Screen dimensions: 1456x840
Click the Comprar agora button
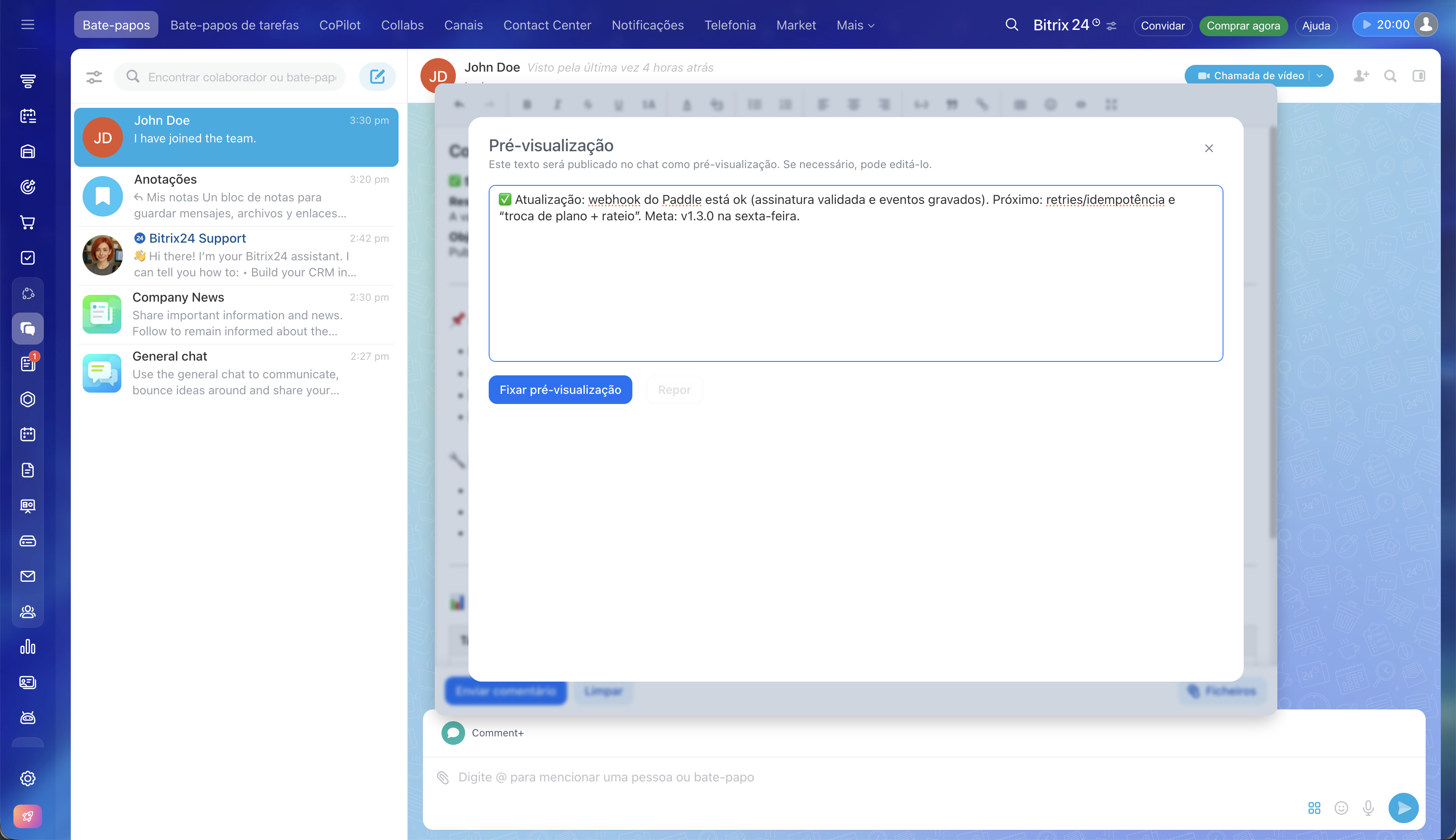point(1243,26)
